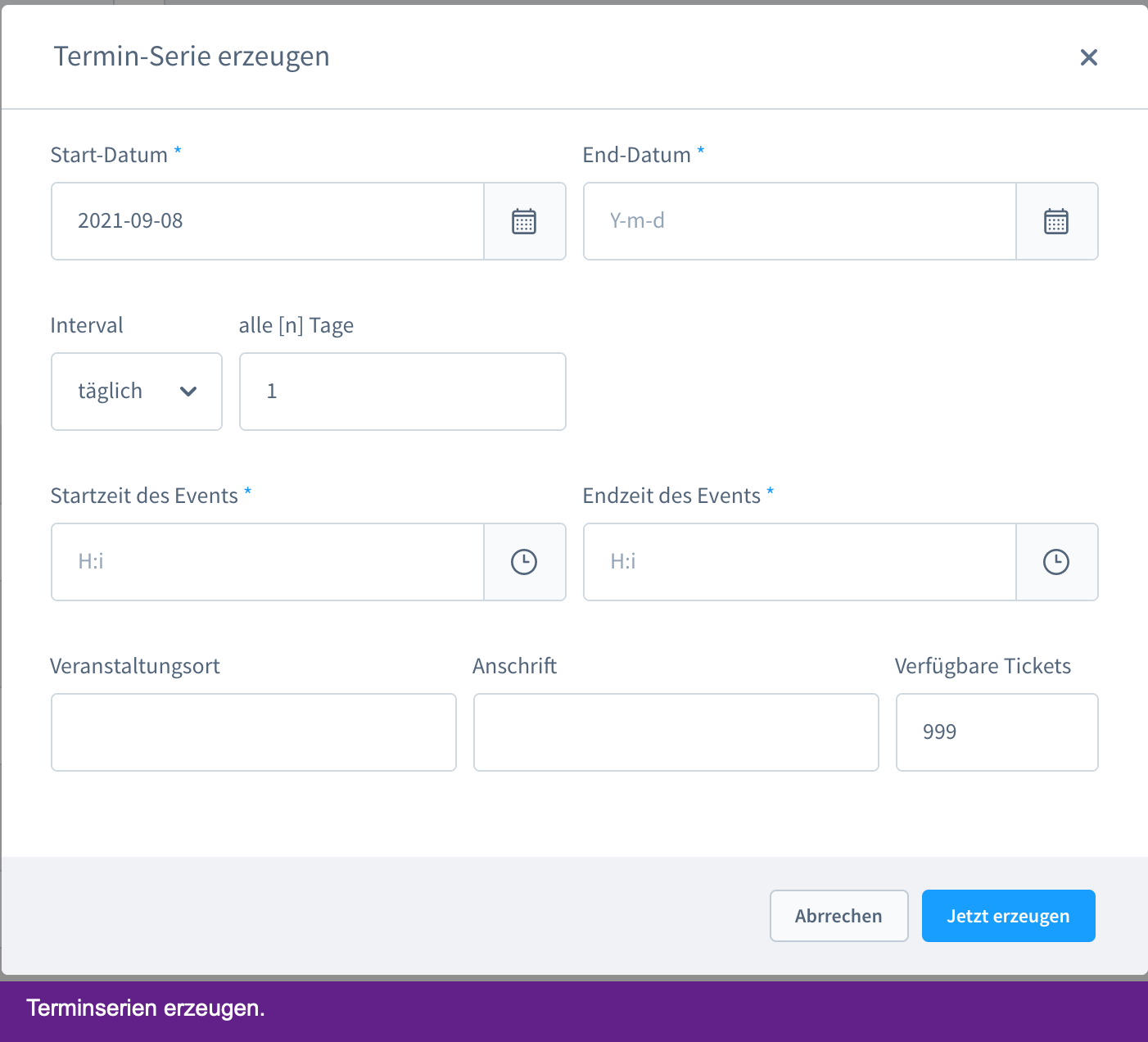Viewport: 1148px width, 1042px height.
Task: Click the End-Datum Y-m-d field
Action: coord(800,221)
